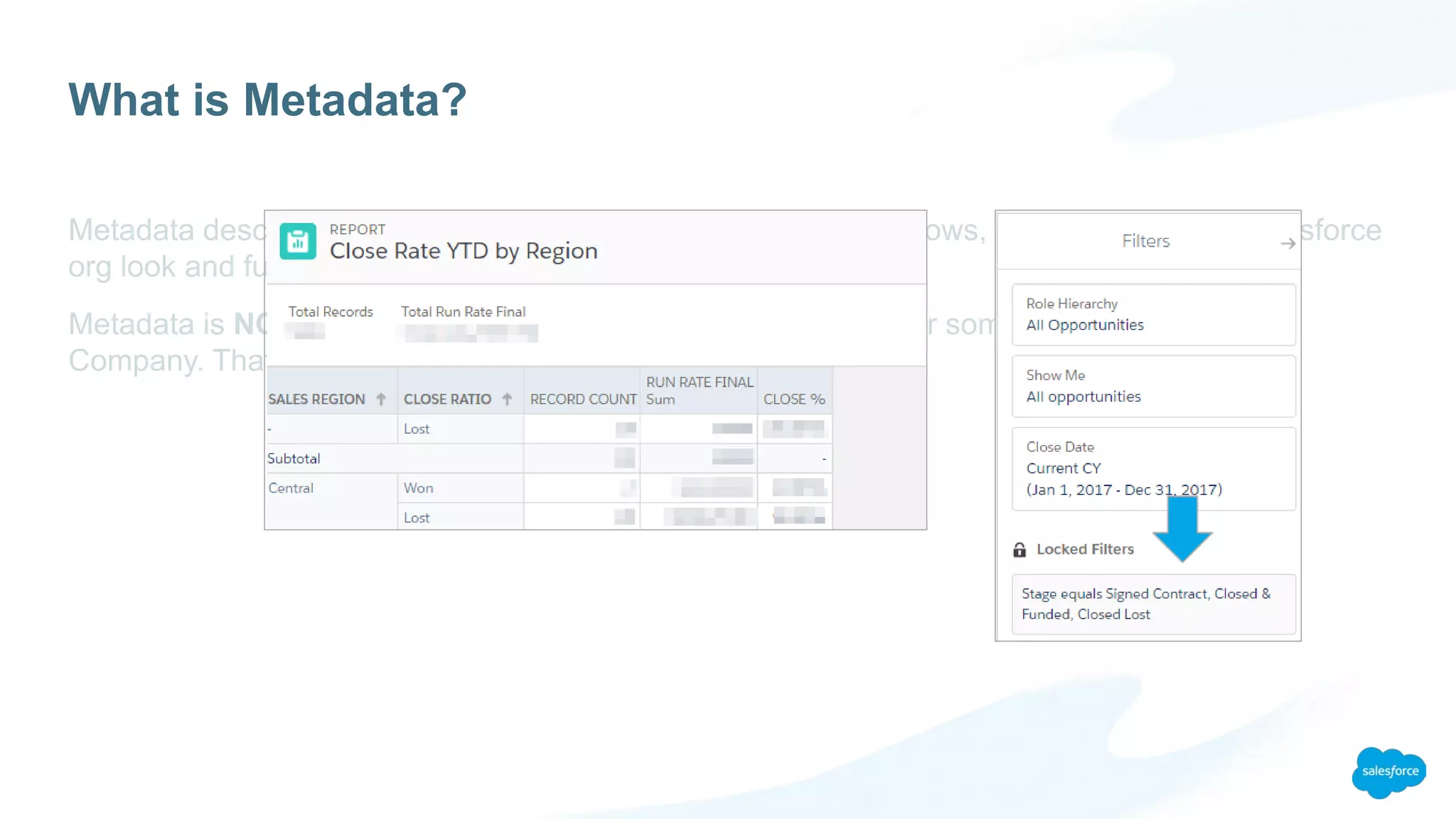The width and height of the screenshot is (1456, 819).
Task: Click the Close Rate YTD by Region title
Action: [464, 251]
